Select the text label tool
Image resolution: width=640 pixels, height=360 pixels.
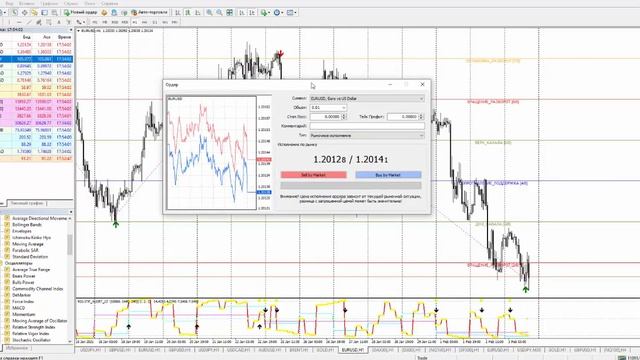point(69,22)
